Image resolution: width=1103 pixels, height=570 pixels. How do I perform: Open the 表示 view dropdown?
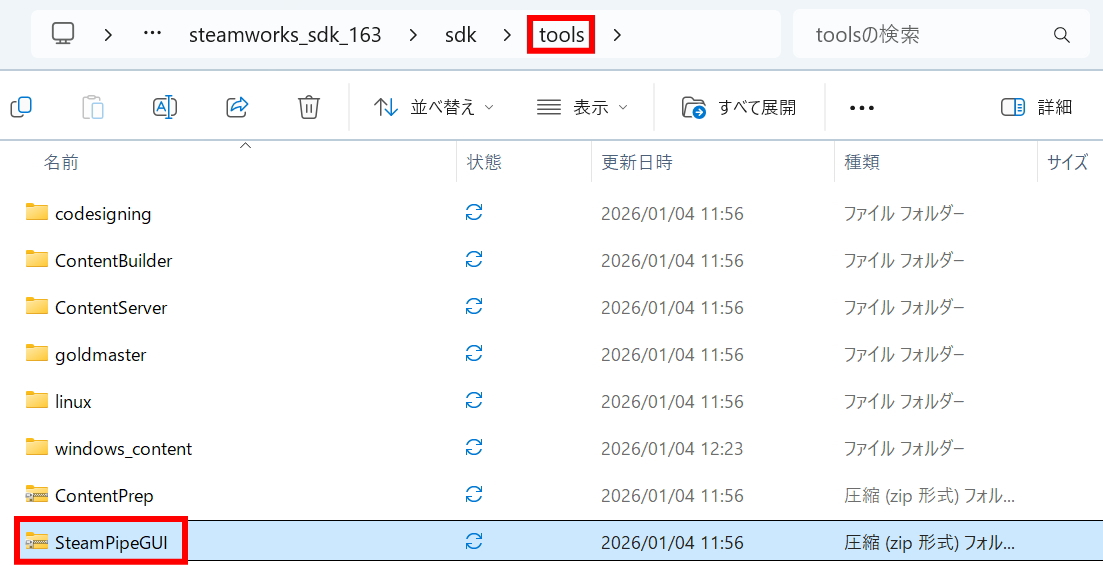583,107
